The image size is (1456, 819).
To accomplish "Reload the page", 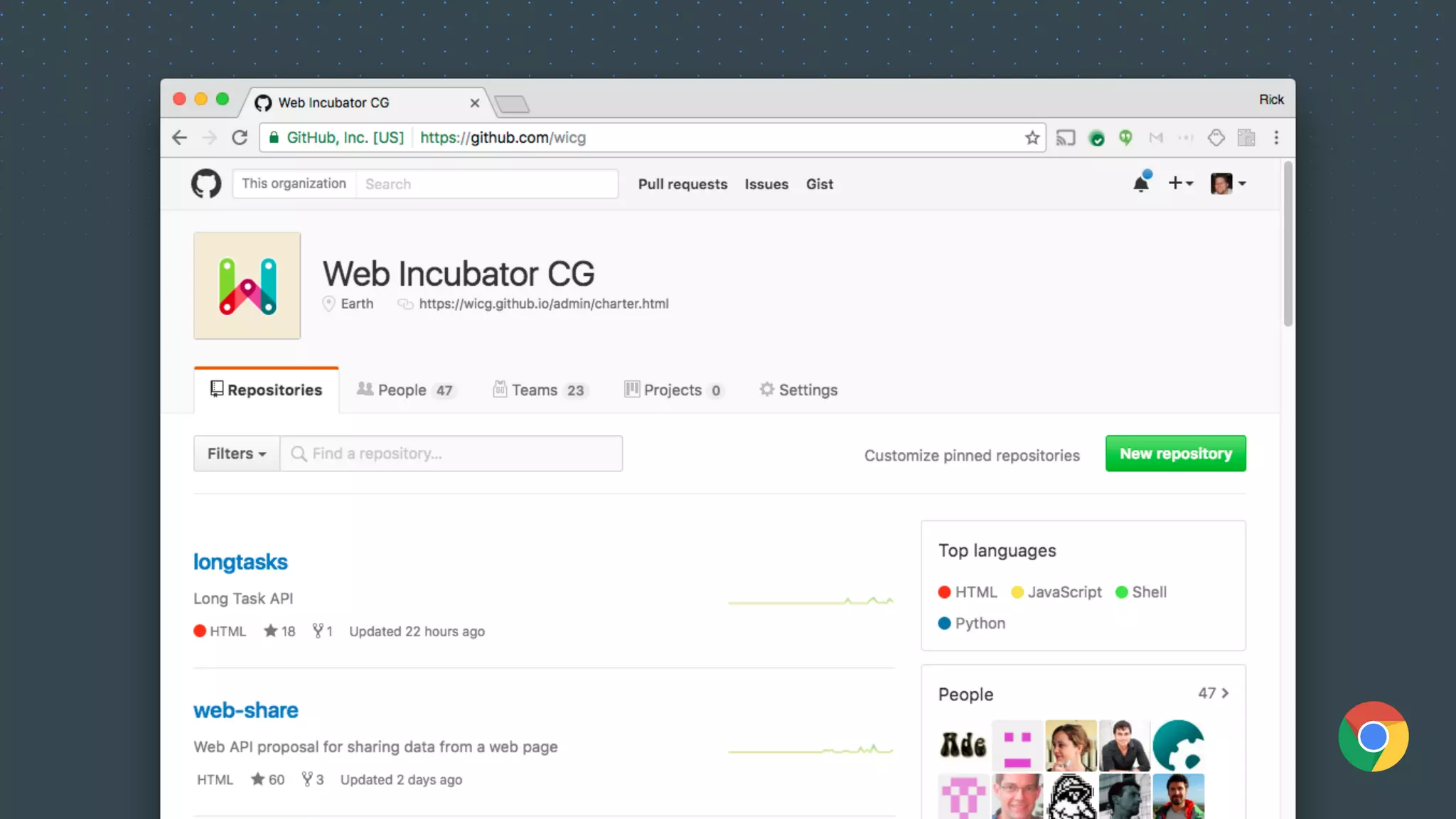I will pyautogui.click(x=240, y=138).
